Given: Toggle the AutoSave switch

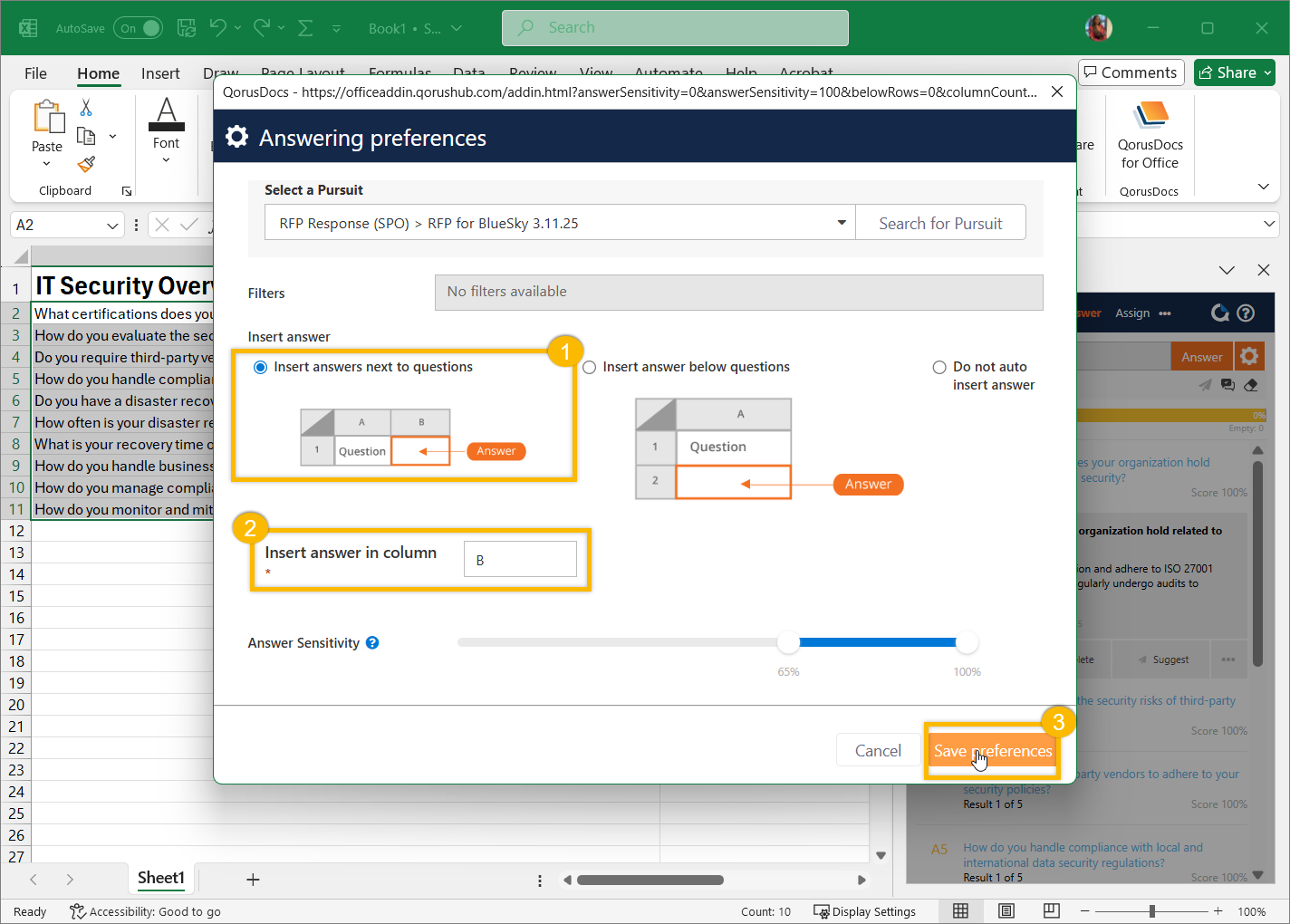Looking at the screenshot, I should (139, 28).
